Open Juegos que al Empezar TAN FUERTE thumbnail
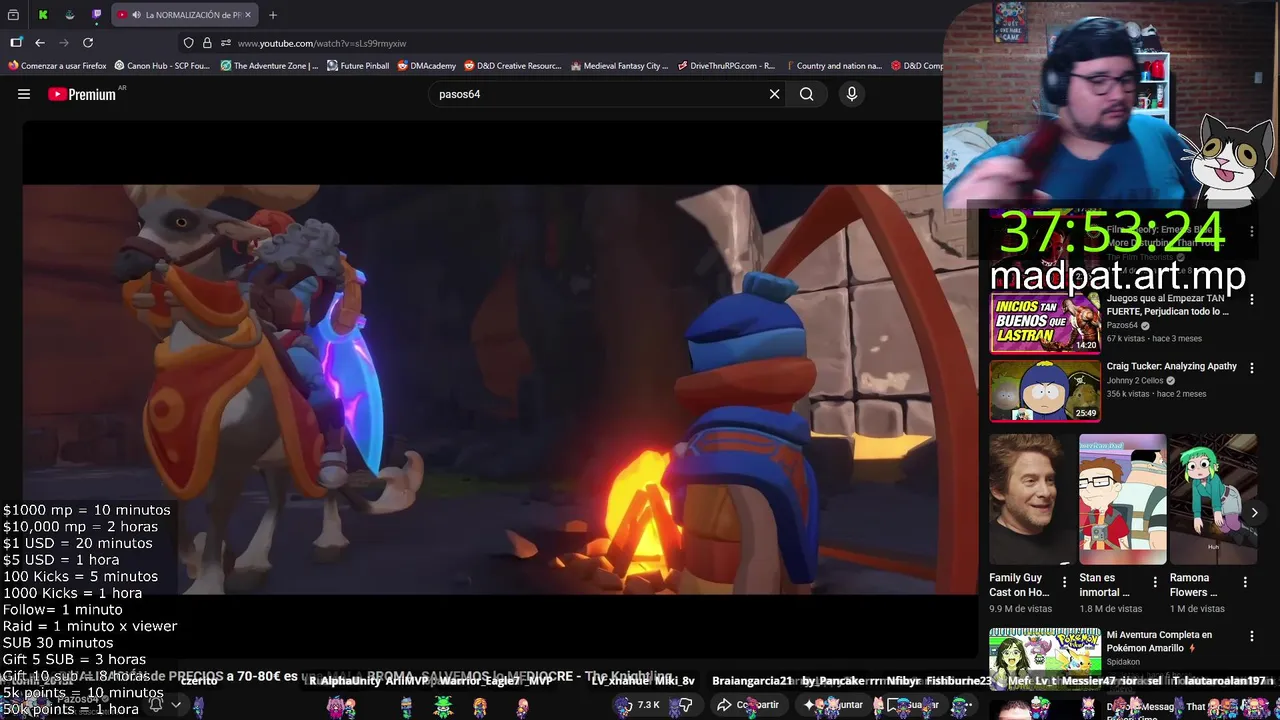The width and height of the screenshot is (1280, 720). 1045,322
